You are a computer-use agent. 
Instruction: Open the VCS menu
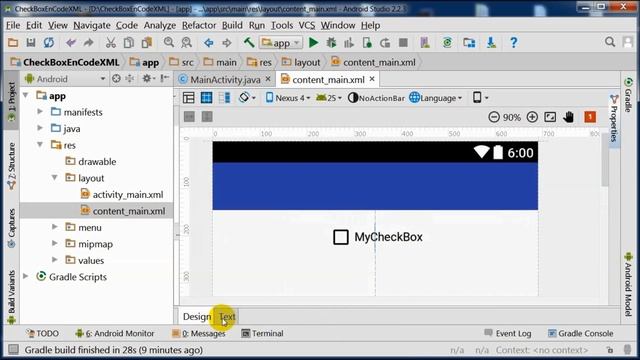[307, 25]
